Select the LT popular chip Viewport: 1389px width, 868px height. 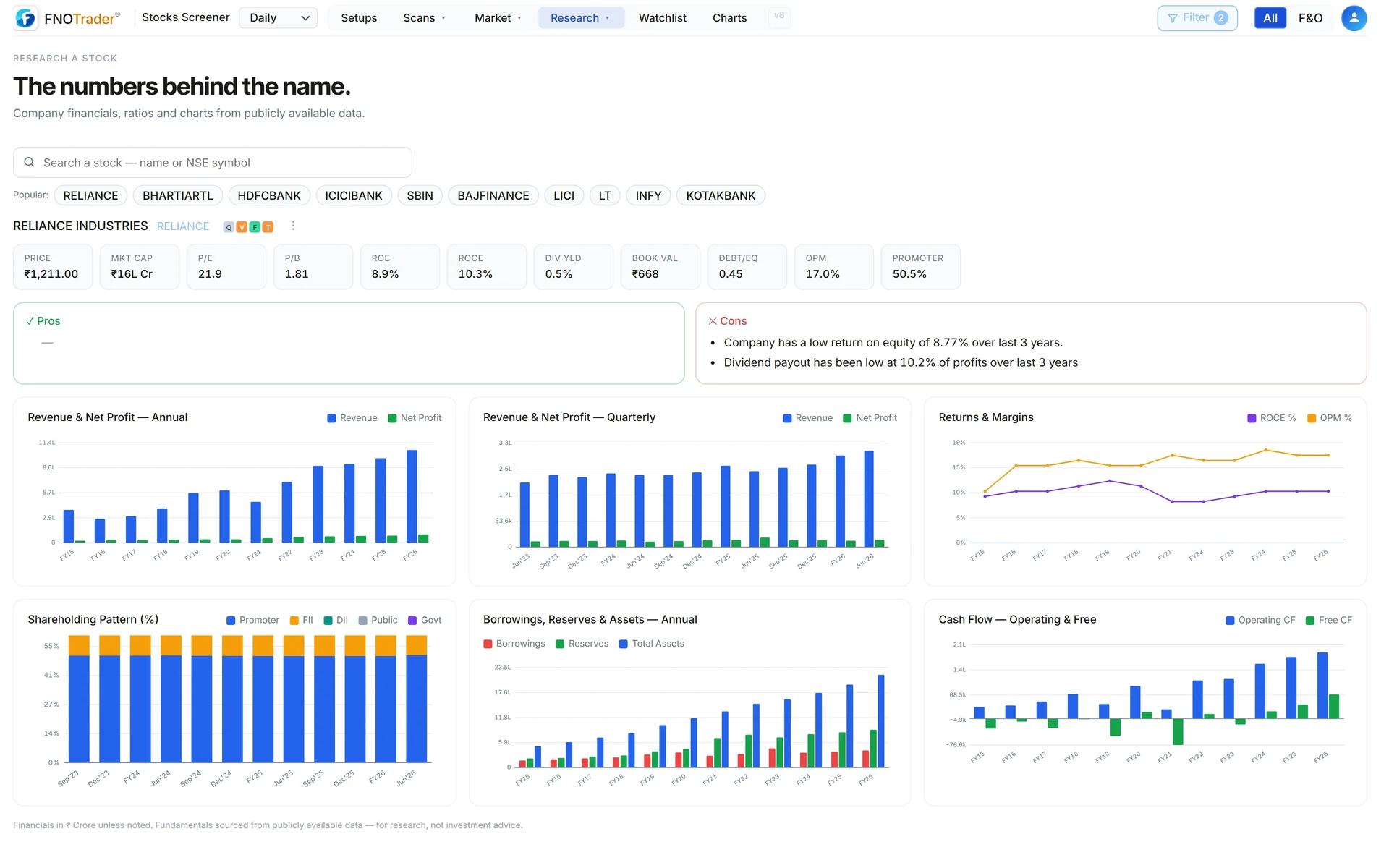coord(605,196)
